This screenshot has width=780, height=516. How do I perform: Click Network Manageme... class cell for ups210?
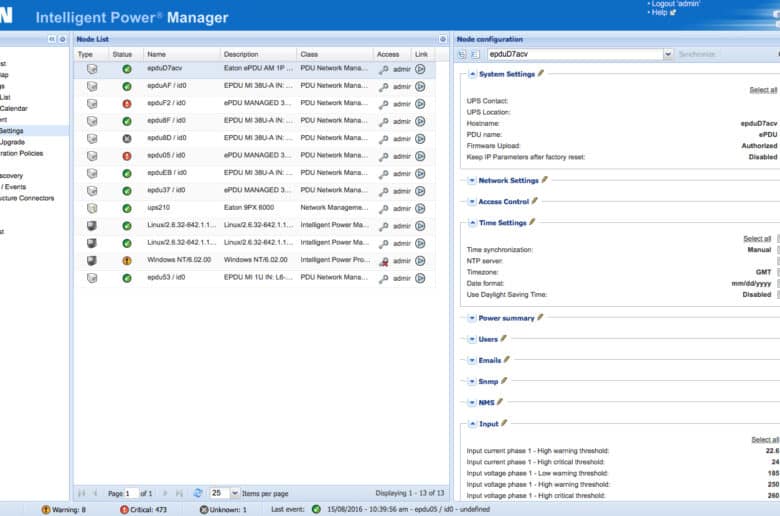334,207
